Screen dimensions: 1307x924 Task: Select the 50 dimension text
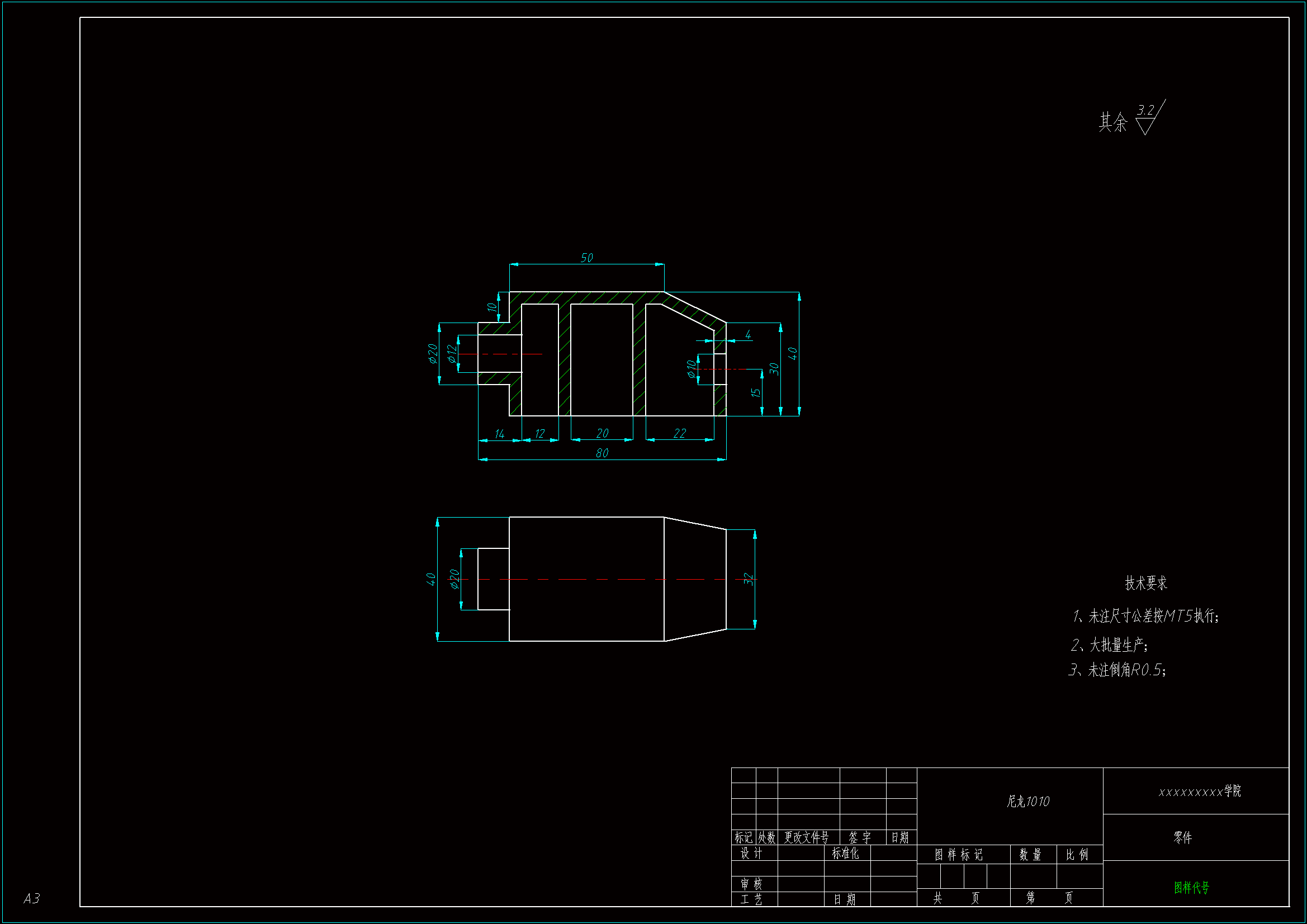pos(586,258)
